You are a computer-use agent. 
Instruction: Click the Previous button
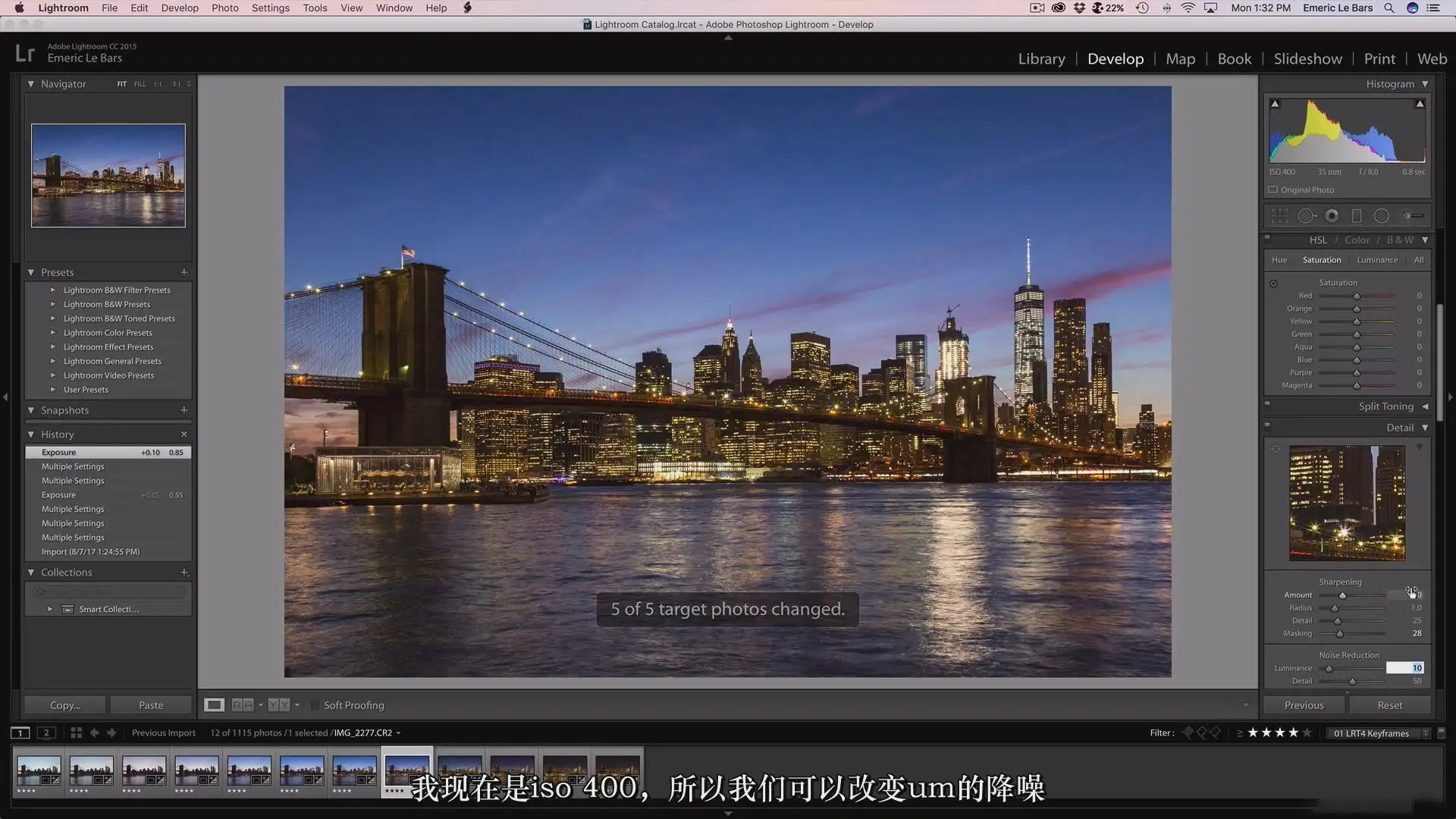click(1304, 705)
